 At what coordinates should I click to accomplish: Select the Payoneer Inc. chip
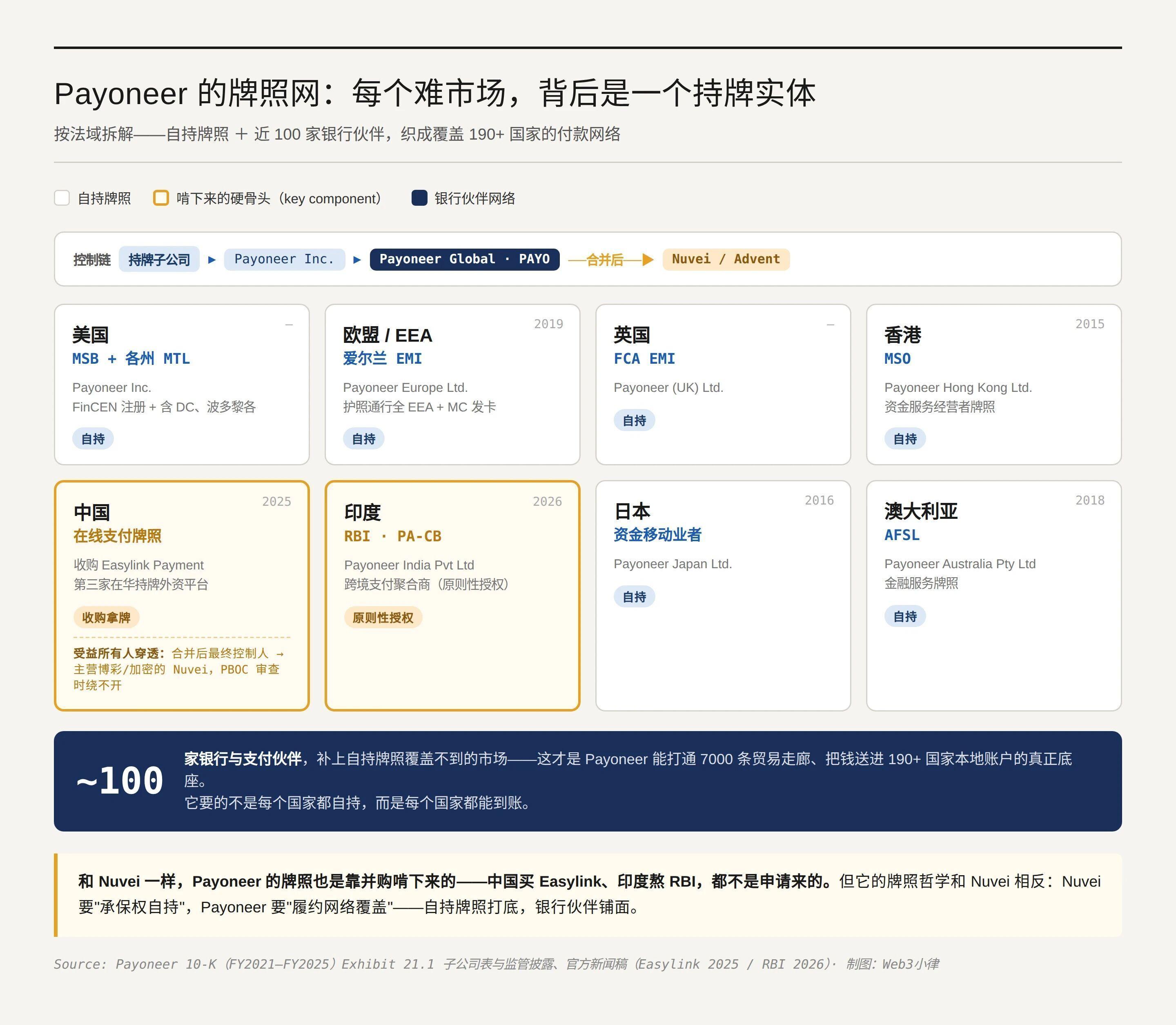click(285, 259)
